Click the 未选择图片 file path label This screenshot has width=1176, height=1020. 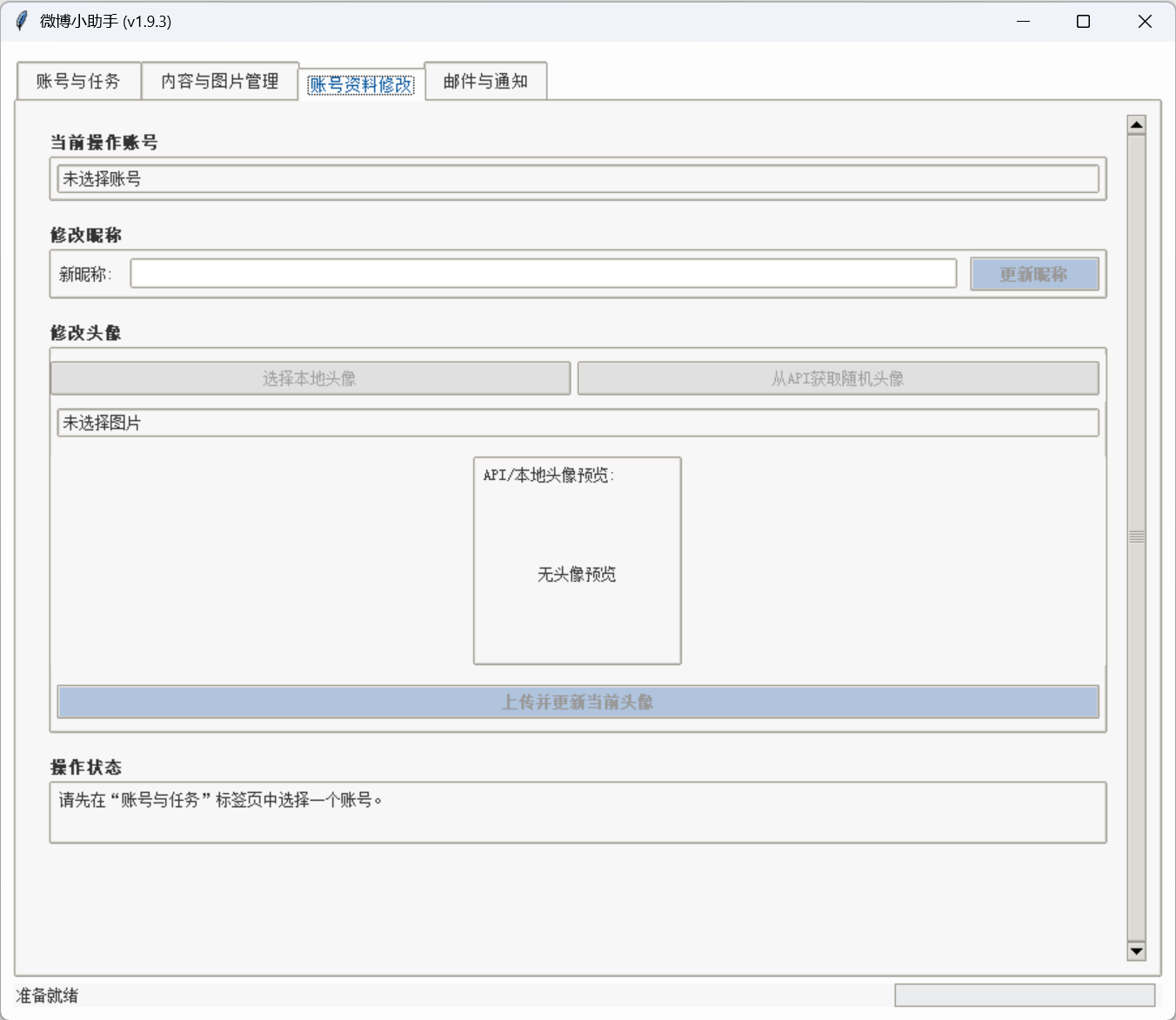coord(578,423)
